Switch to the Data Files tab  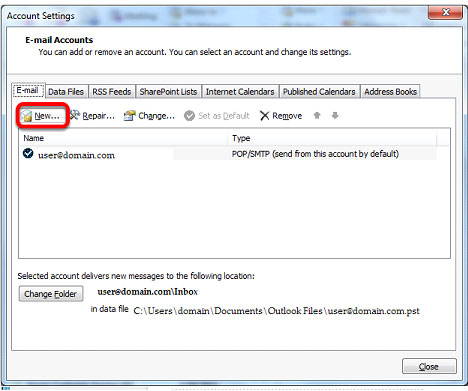click(x=66, y=92)
